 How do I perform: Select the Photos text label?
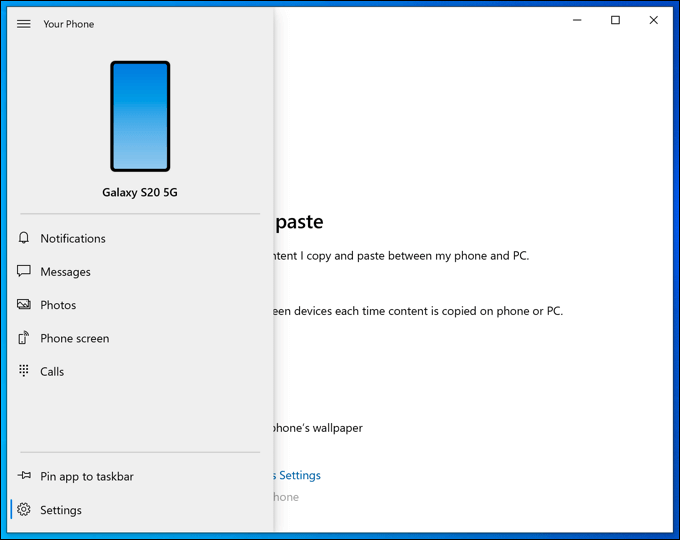(x=58, y=305)
